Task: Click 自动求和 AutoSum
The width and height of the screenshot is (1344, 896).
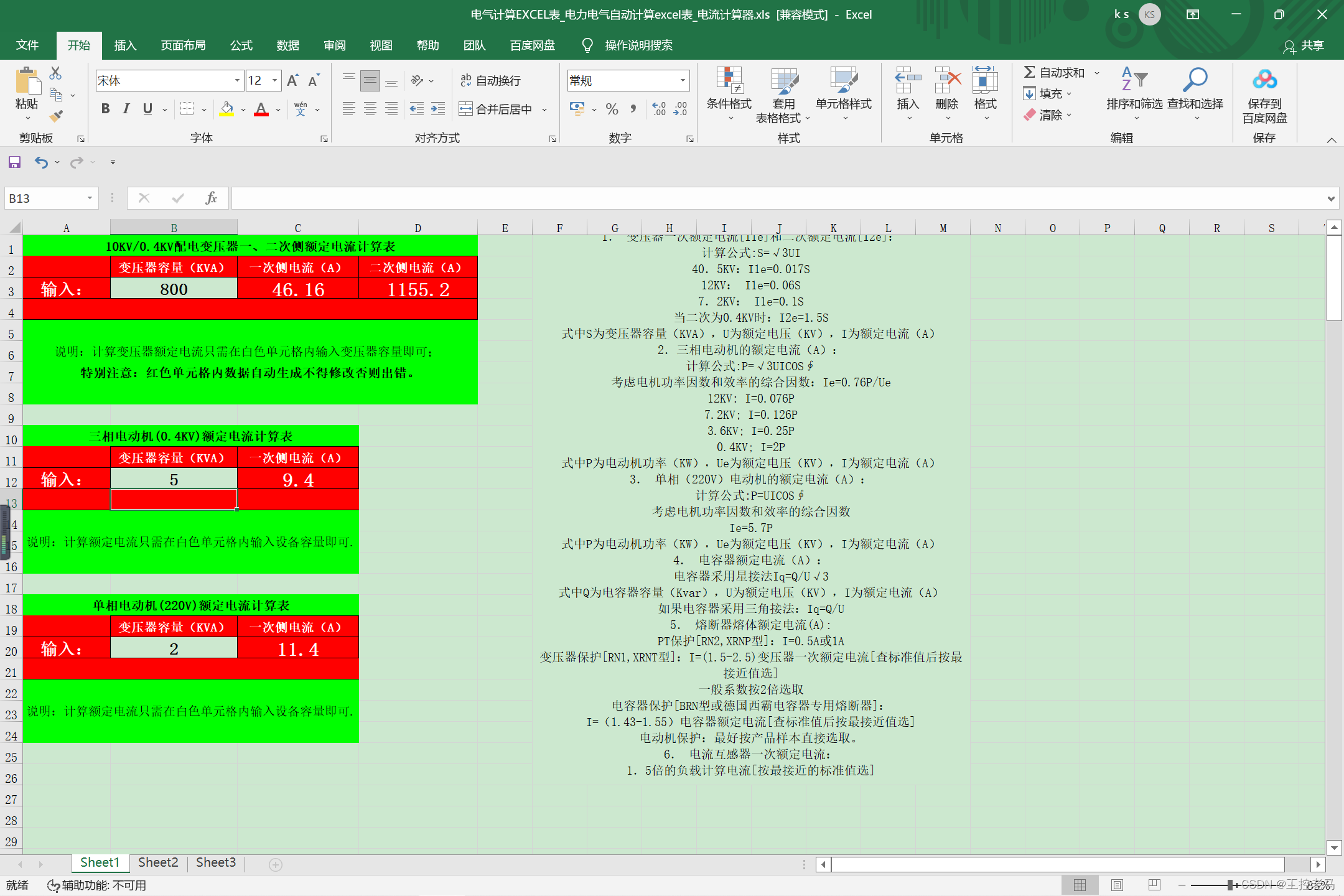Action: (1054, 73)
